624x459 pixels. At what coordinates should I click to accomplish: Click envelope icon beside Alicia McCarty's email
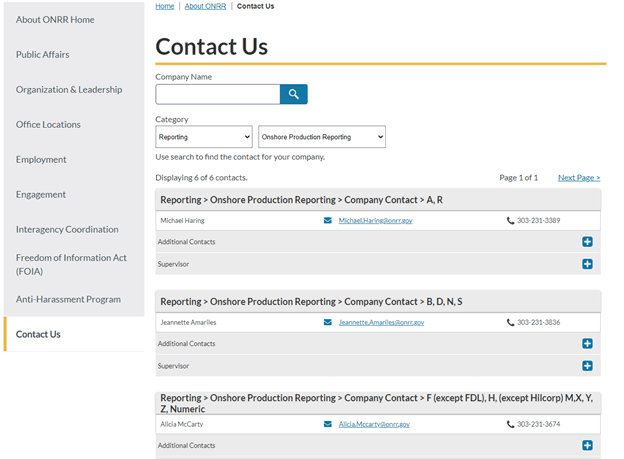pos(328,424)
